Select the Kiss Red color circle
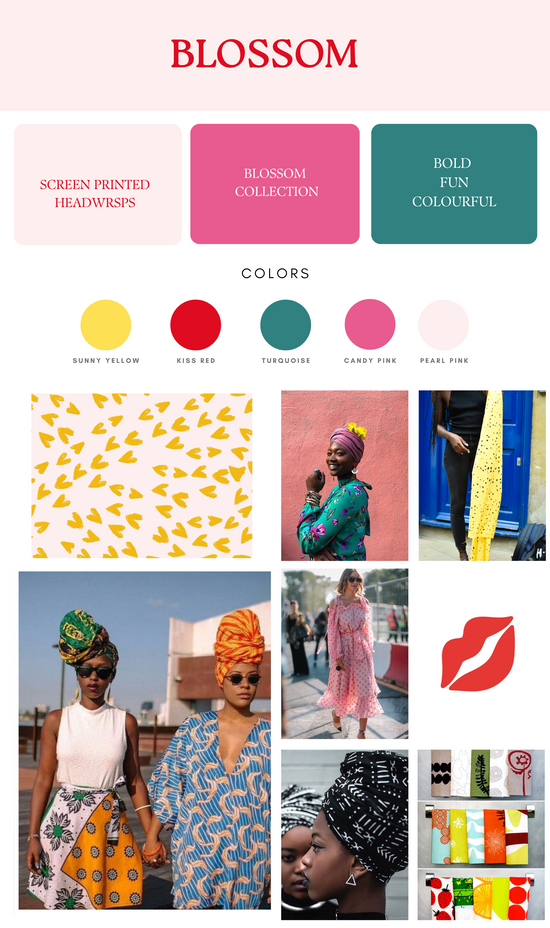Screen dimensions: 550x928 pos(195,325)
